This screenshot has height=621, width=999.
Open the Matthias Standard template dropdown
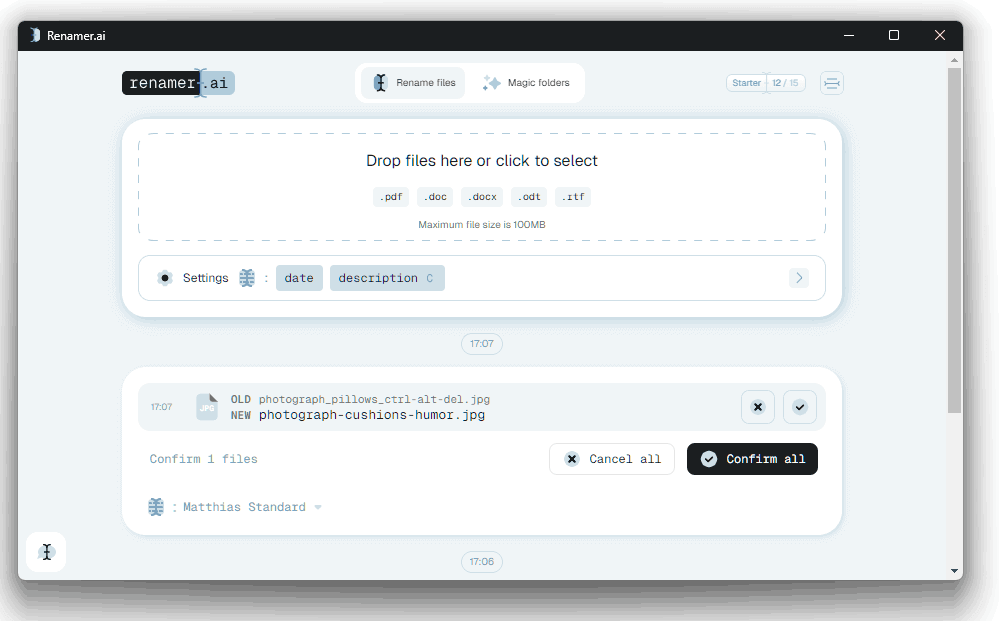[252, 507]
